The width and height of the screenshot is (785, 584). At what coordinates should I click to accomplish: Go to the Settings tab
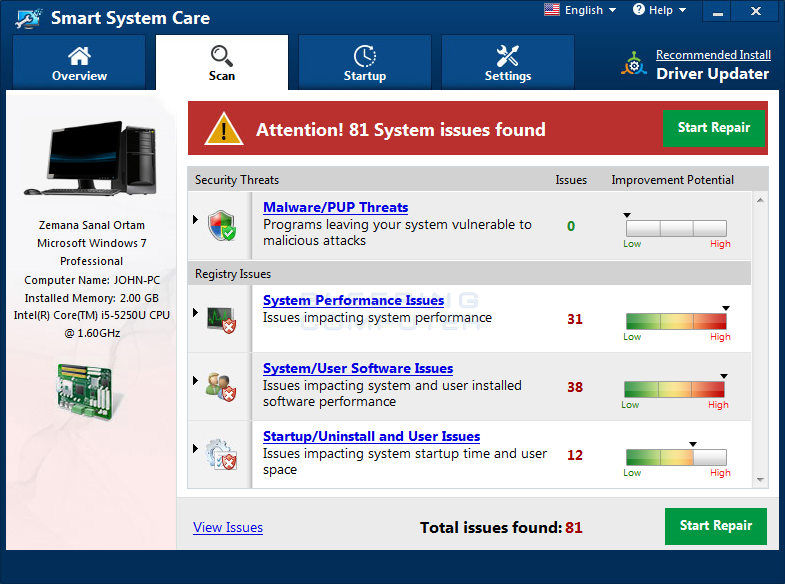[x=508, y=62]
